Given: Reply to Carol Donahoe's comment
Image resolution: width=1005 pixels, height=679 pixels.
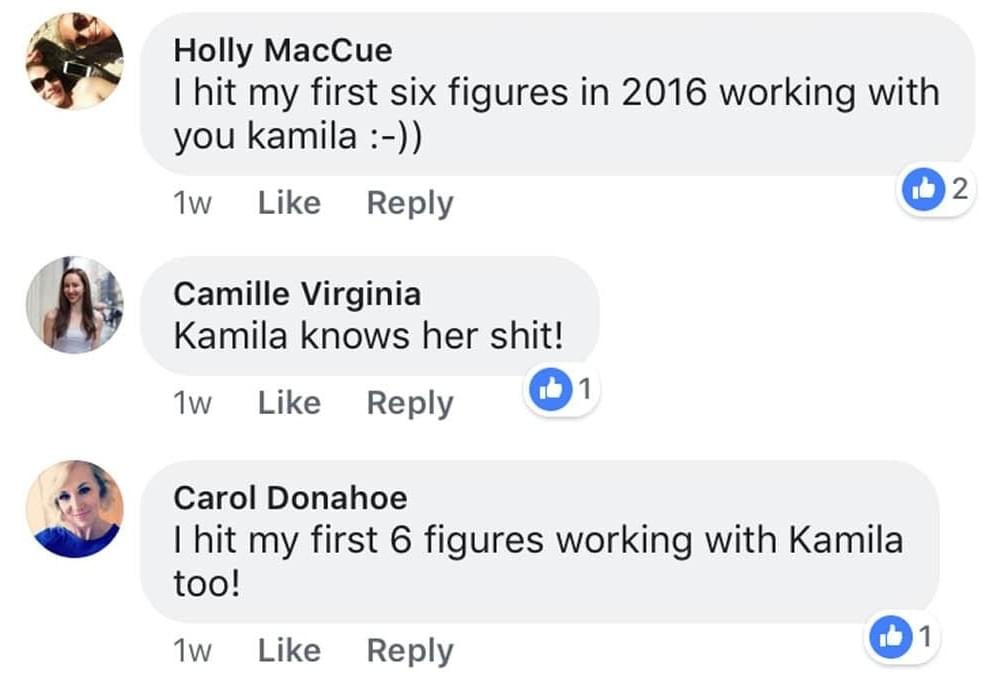Looking at the screenshot, I should point(410,652).
